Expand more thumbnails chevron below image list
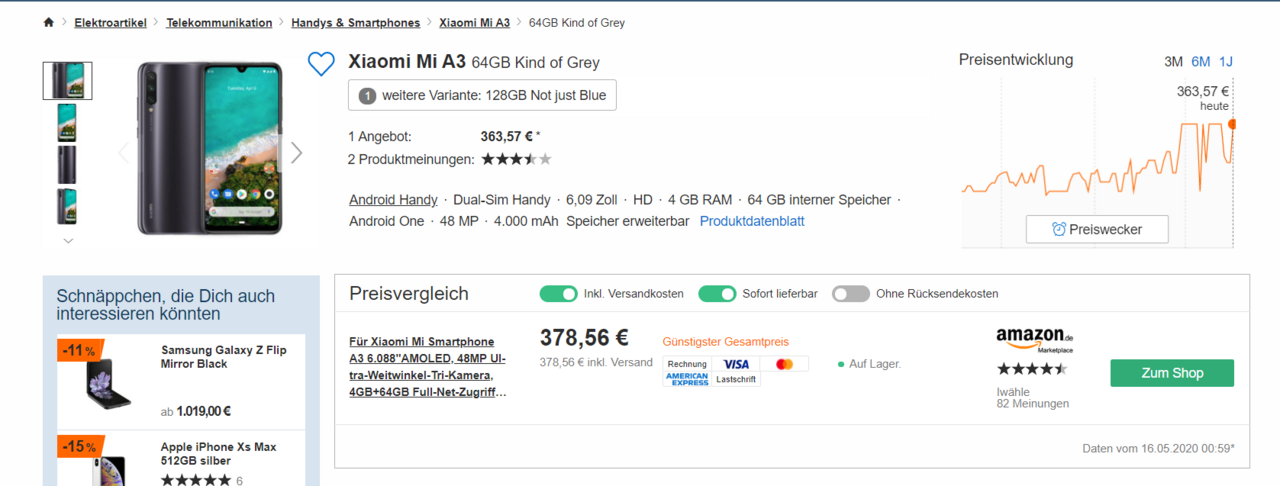 tap(68, 240)
